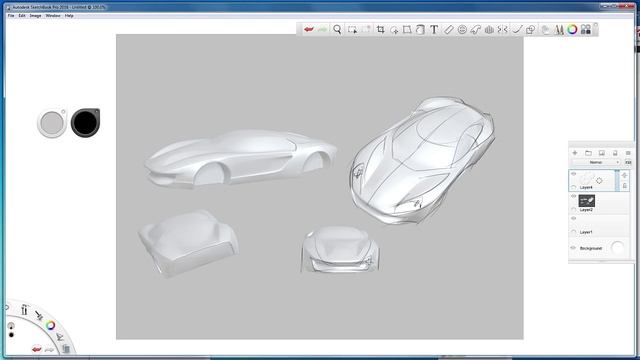Click the red Undo arrow in the top toolbar
The width and height of the screenshot is (640, 360).
309,29
